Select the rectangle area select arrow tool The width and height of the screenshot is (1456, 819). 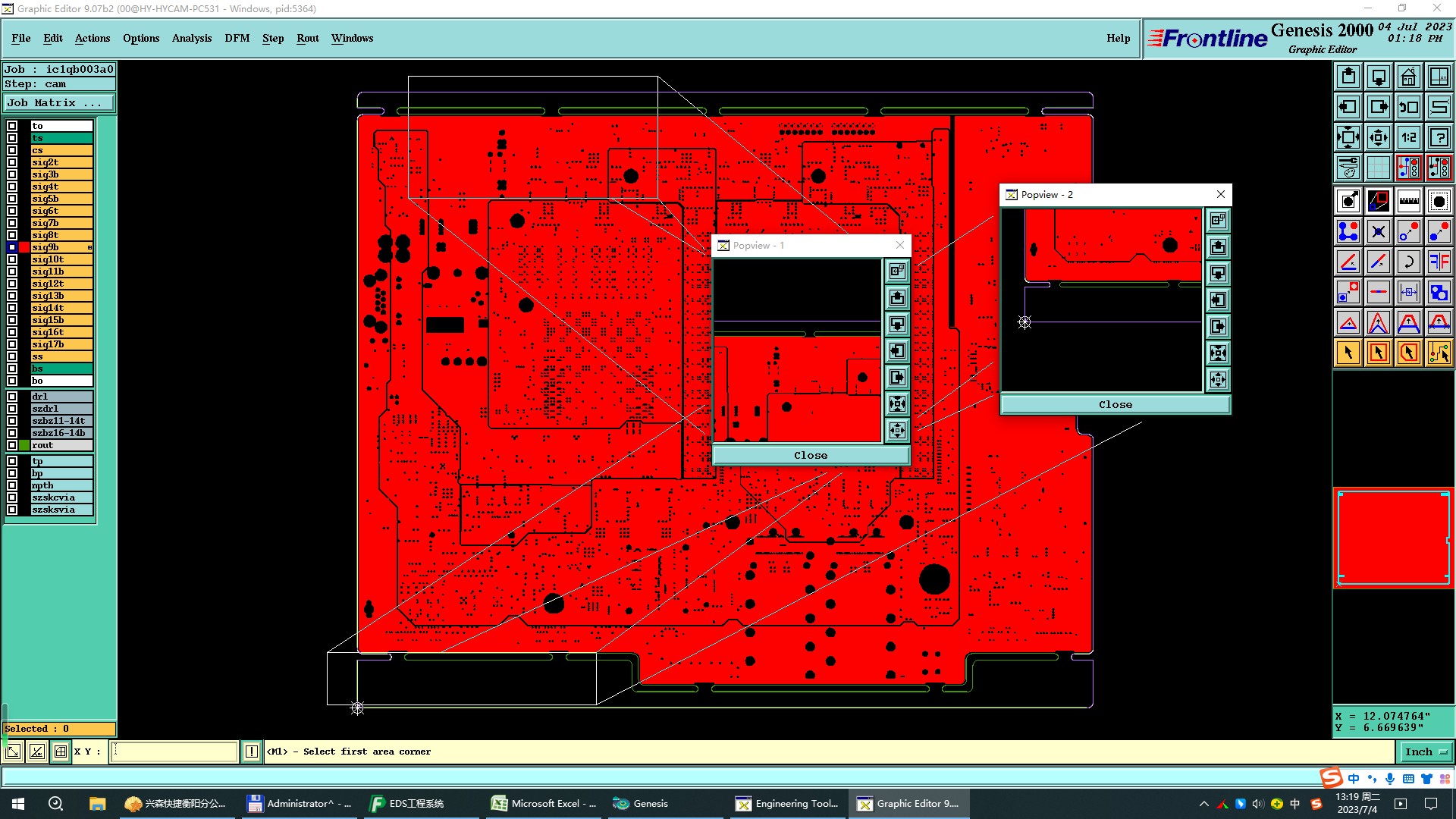tap(1378, 353)
